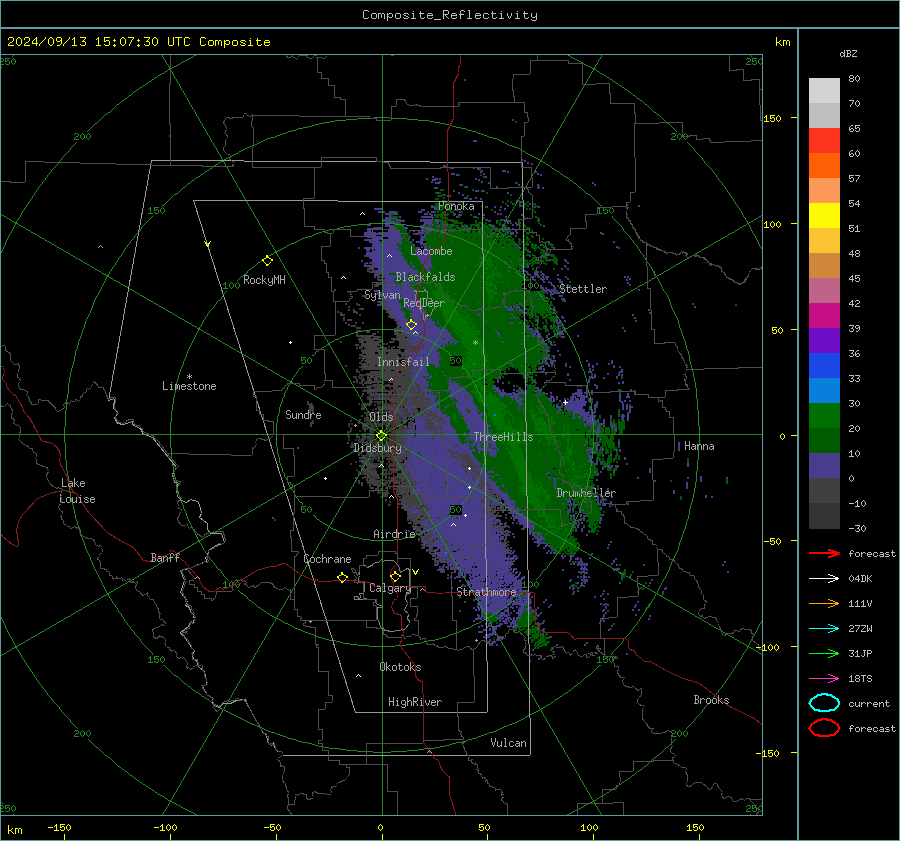The image size is (900, 841).
Task: Click the HighRiver label
Action: click(415, 702)
